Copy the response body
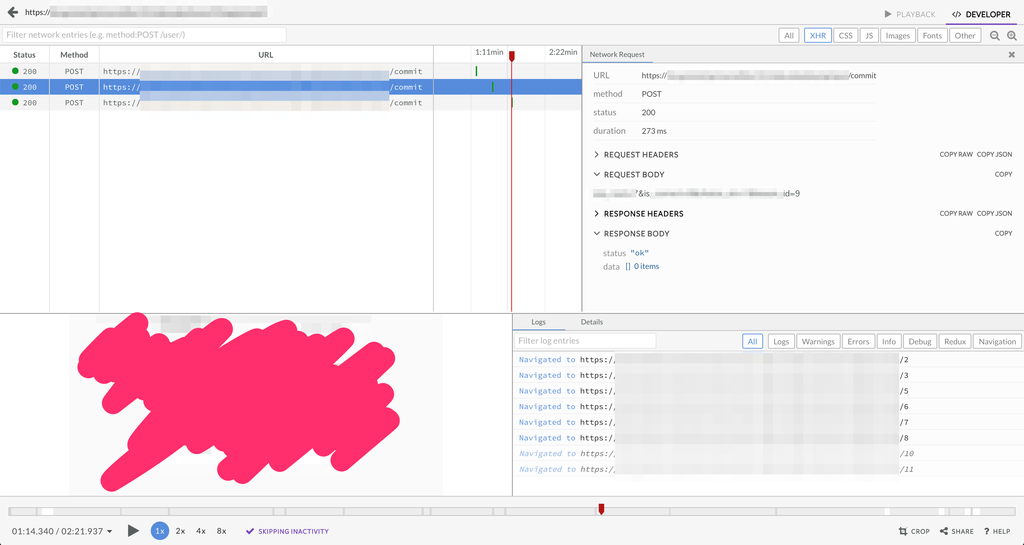Image resolution: width=1024 pixels, height=545 pixels. [1003, 233]
